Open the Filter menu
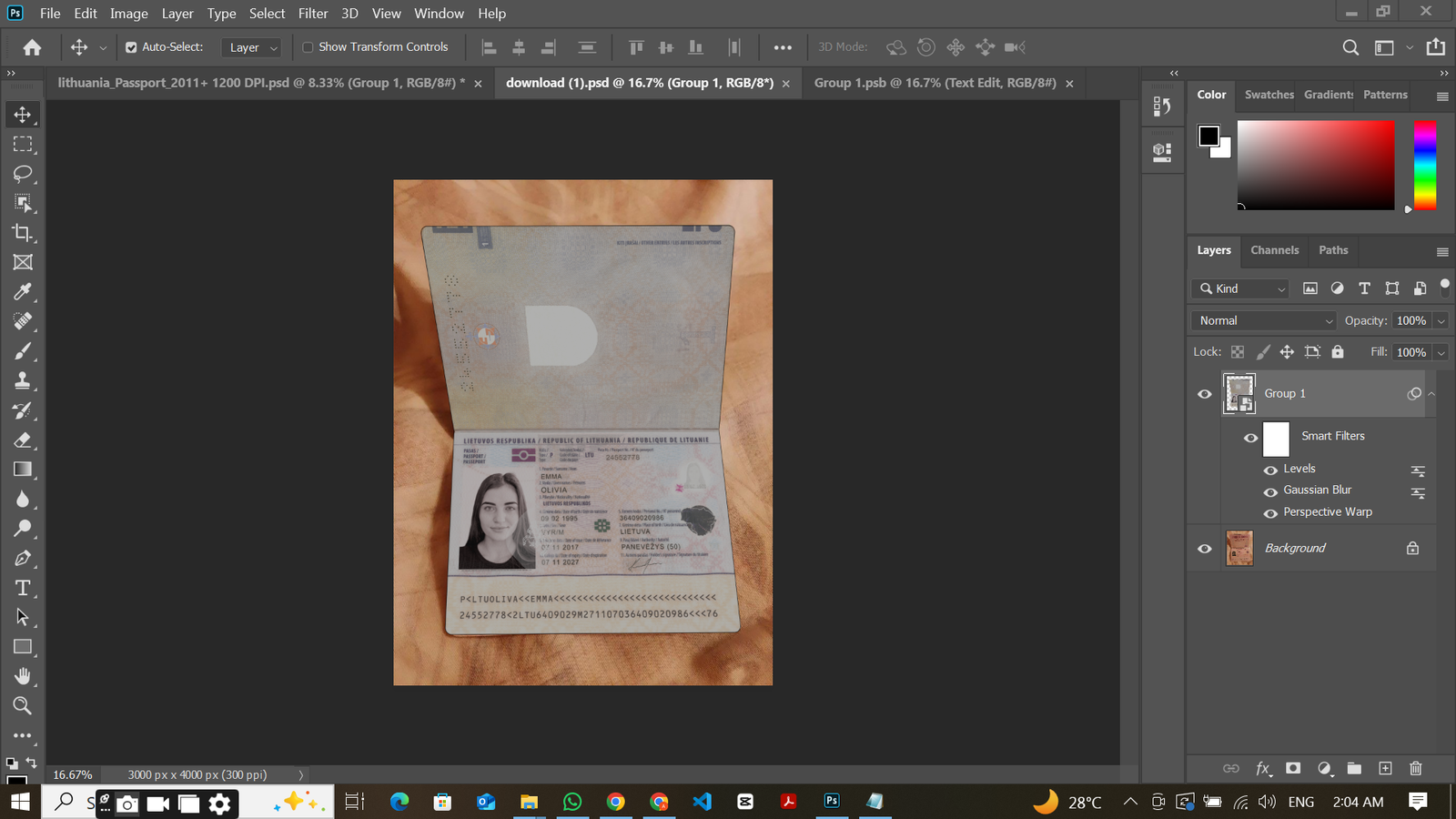Viewport: 1456px width, 819px height. 312,14
